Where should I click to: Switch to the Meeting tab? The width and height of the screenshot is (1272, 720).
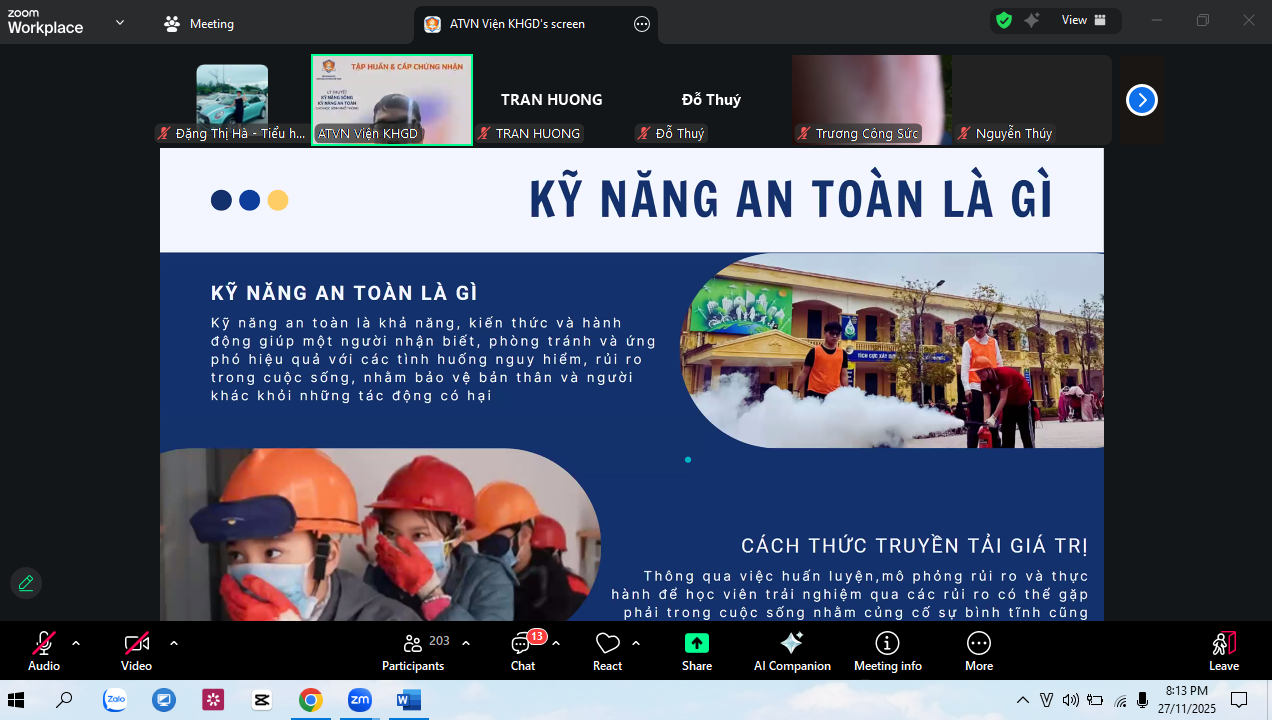pos(199,24)
